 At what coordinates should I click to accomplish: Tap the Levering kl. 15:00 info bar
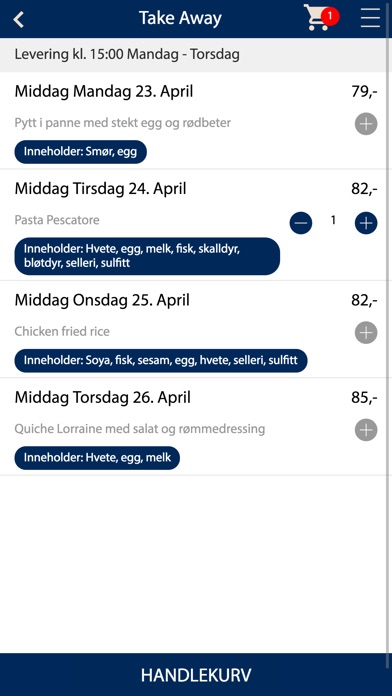click(194, 55)
